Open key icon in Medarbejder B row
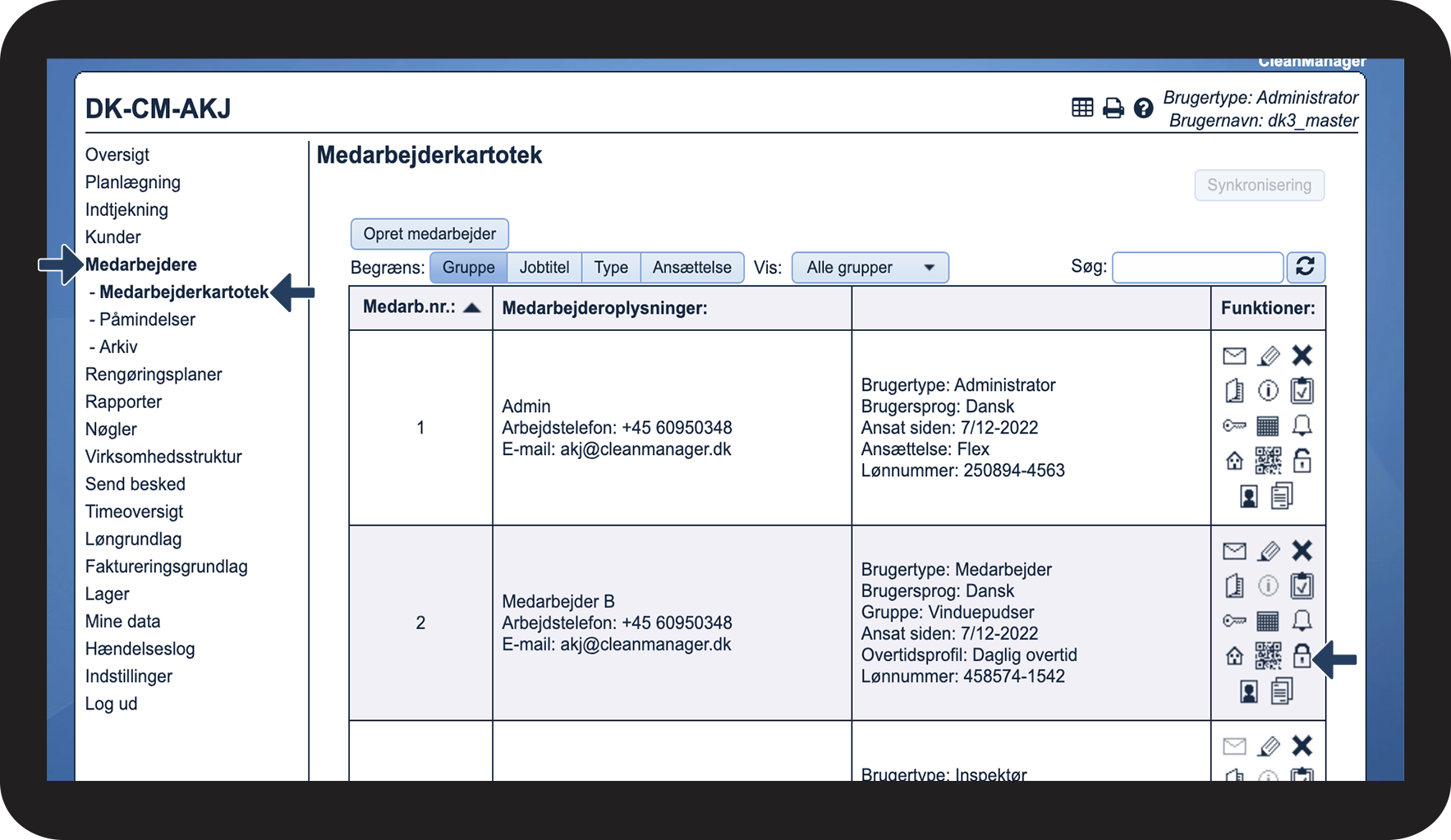Viewport: 1451px width, 840px height. [1234, 621]
